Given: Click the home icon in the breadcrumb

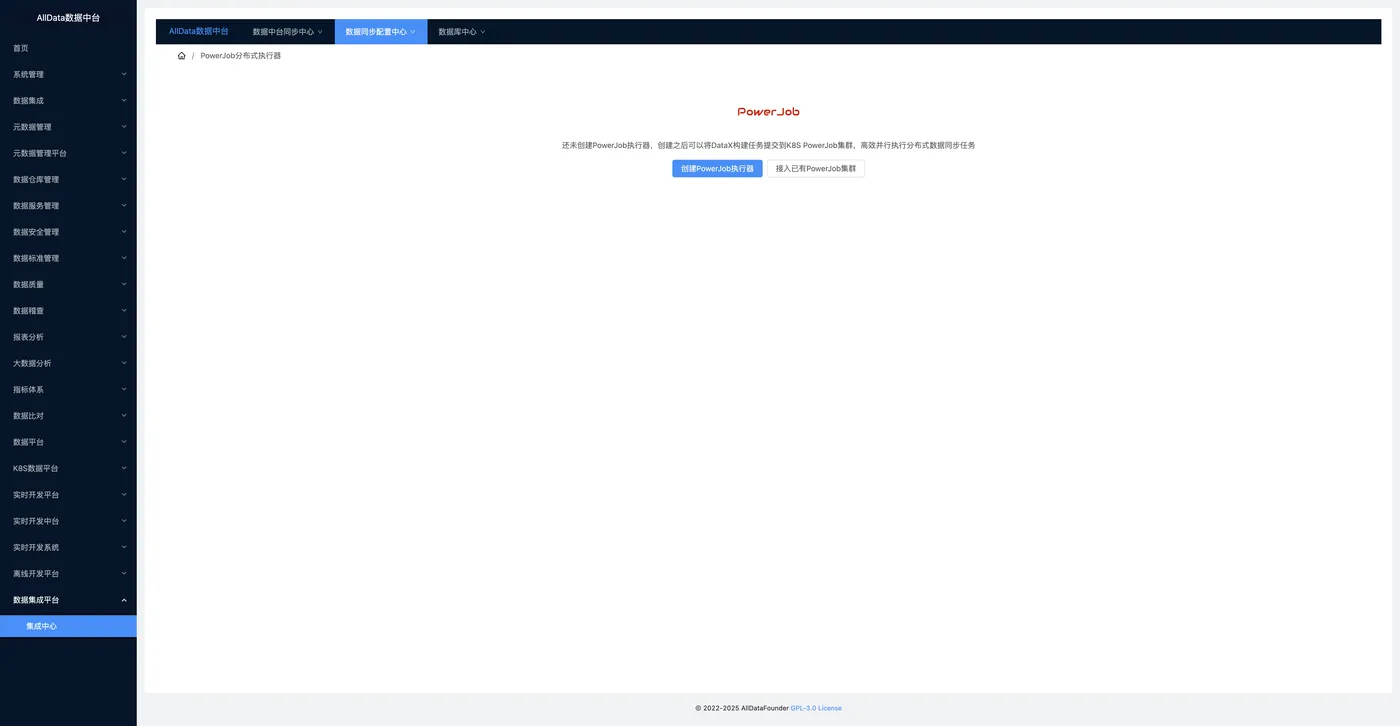Looking at the screenshot, I should pos(181,56).
